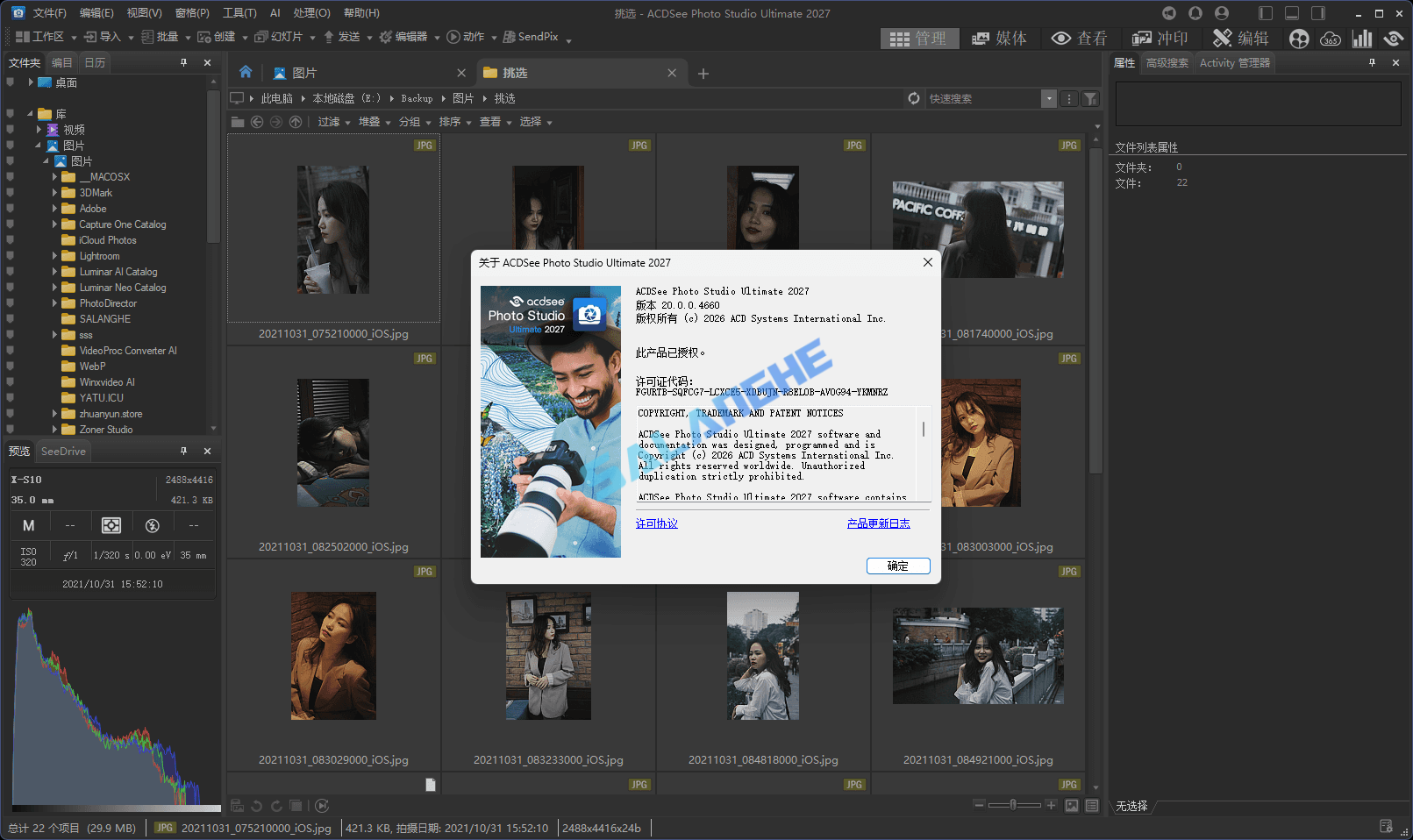Click the About dialog notices scrollbar
Viewport: 1413px width, 840px height.
[924, 430]
